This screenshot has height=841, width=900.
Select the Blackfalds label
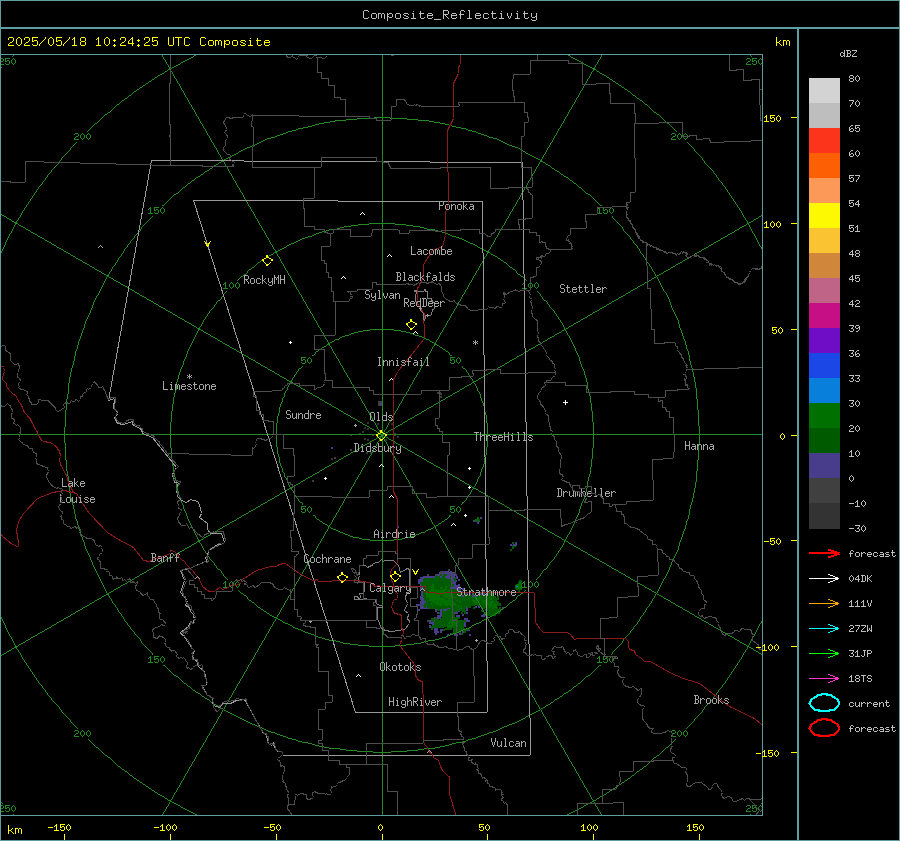click(425, 277)
